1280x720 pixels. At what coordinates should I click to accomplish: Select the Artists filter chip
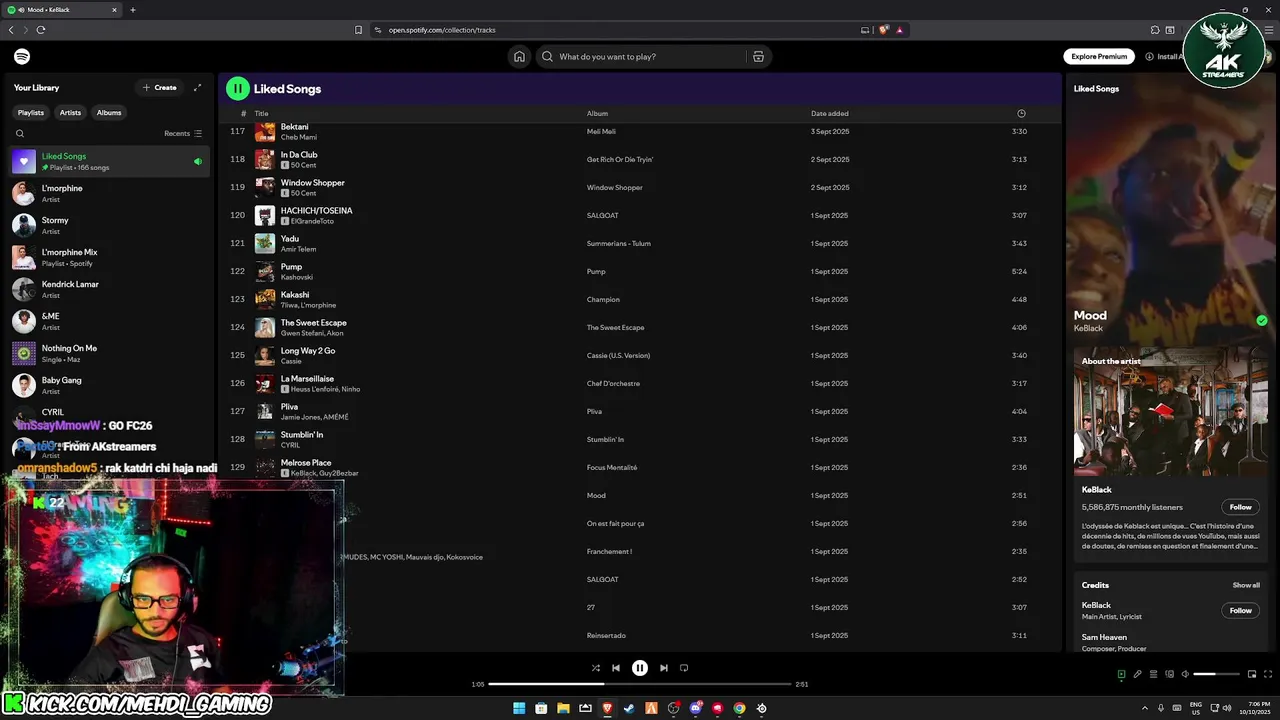(70, 113)
